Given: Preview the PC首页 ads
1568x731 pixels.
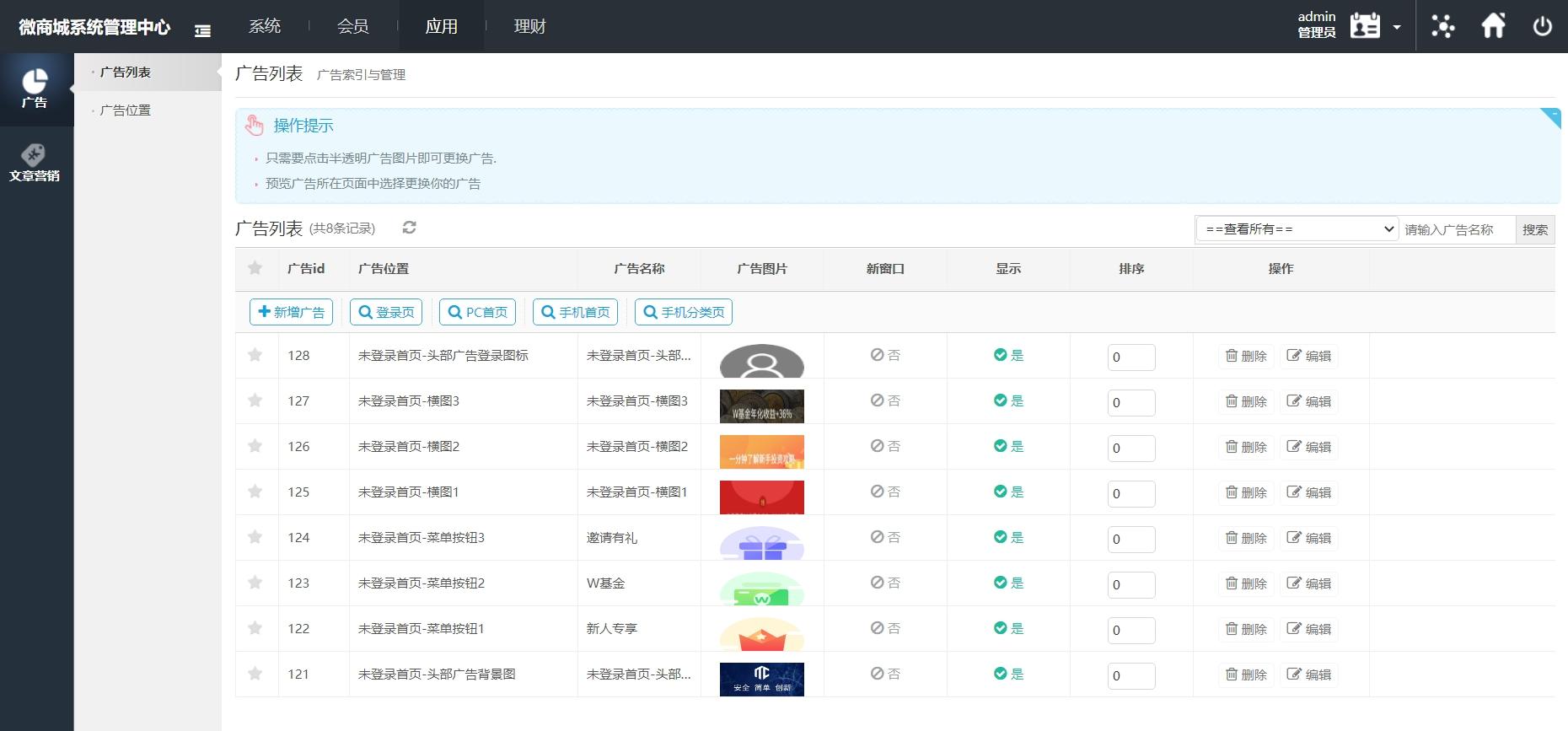Looking at the screenshot, I should coord(478,312).
